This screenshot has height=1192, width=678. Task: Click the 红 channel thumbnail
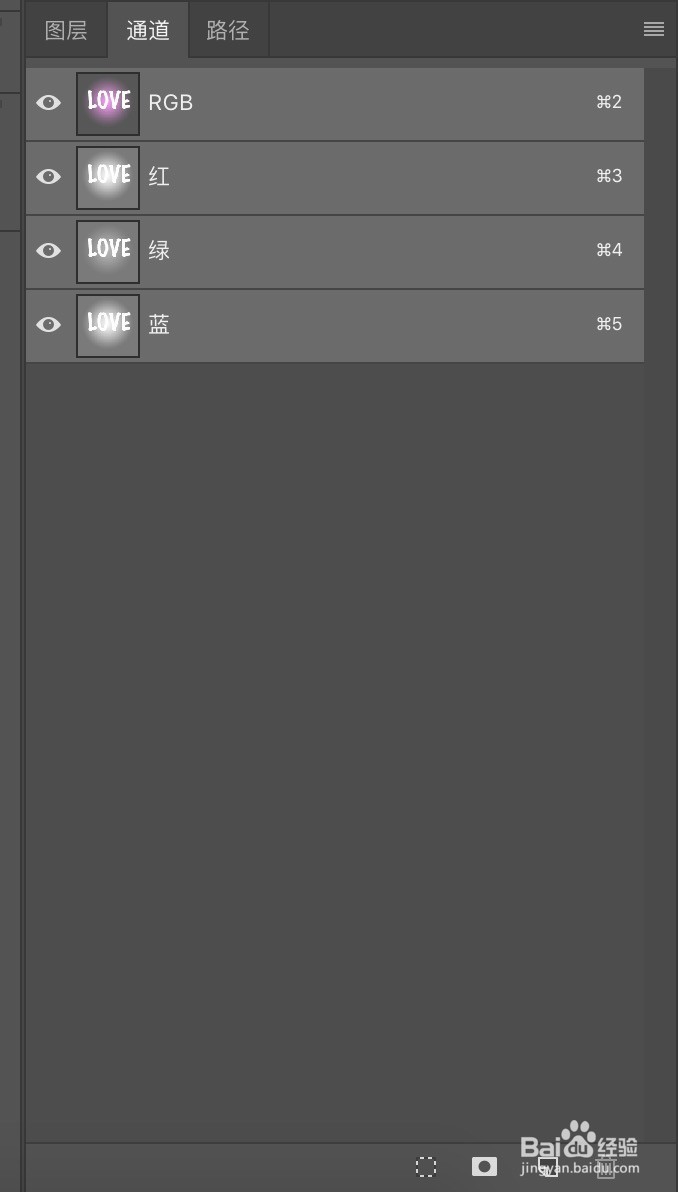coord(108,177)
